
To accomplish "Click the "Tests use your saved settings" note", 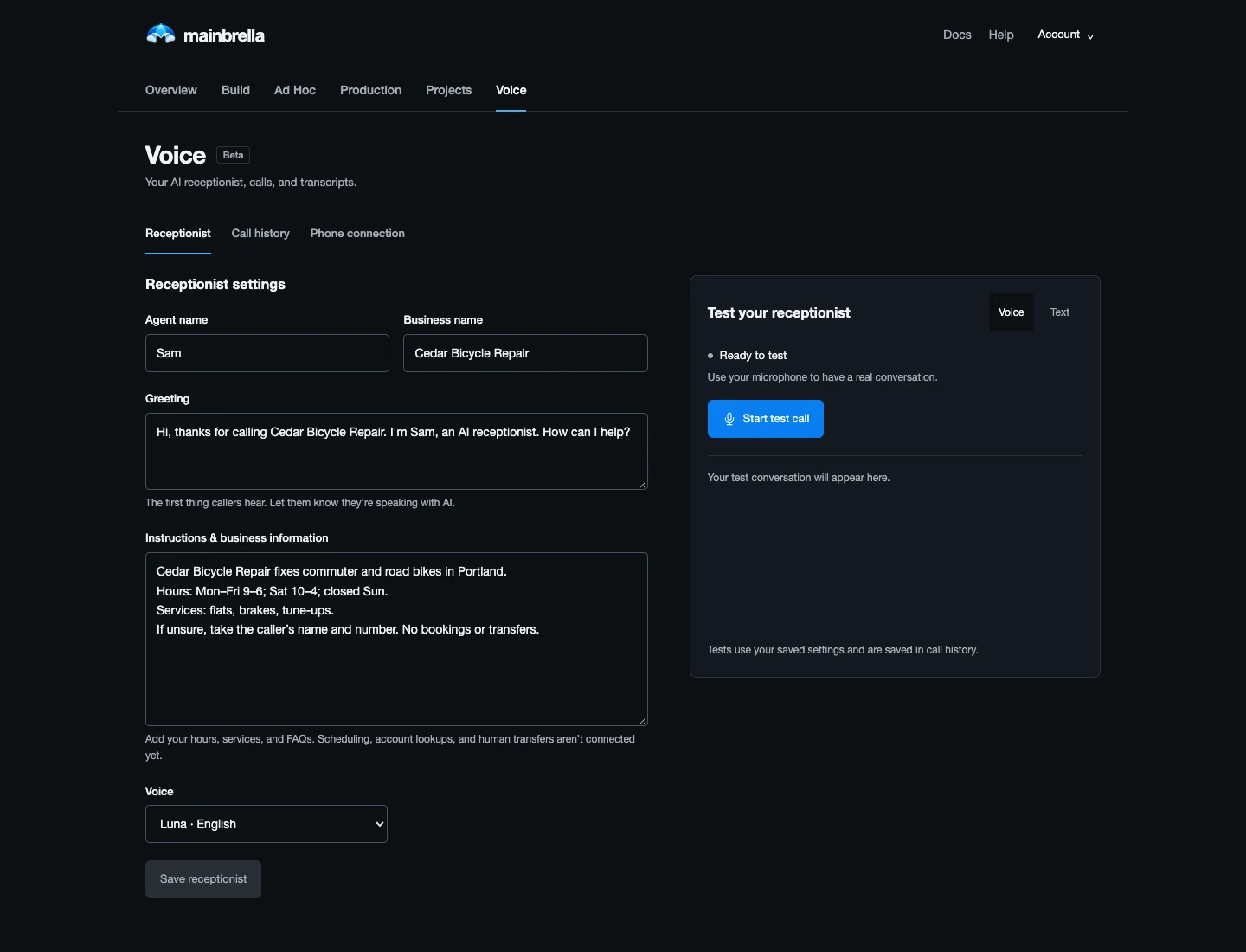I will pos(843,650).
